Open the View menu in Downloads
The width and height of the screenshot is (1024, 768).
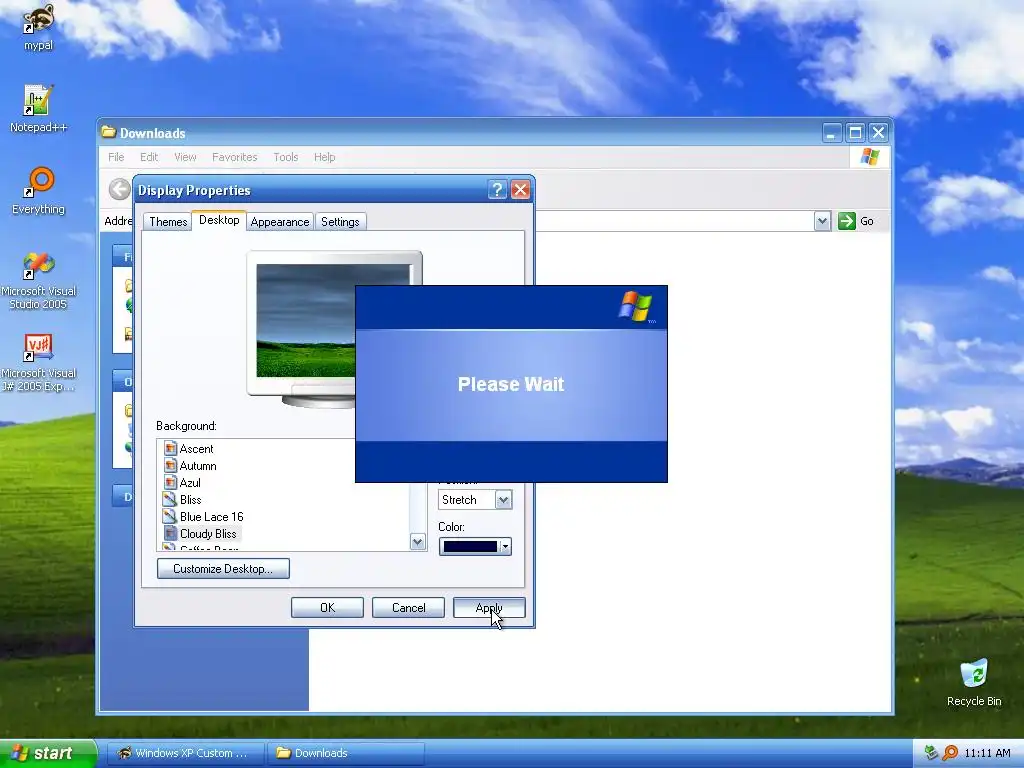[x=185, y=157]
